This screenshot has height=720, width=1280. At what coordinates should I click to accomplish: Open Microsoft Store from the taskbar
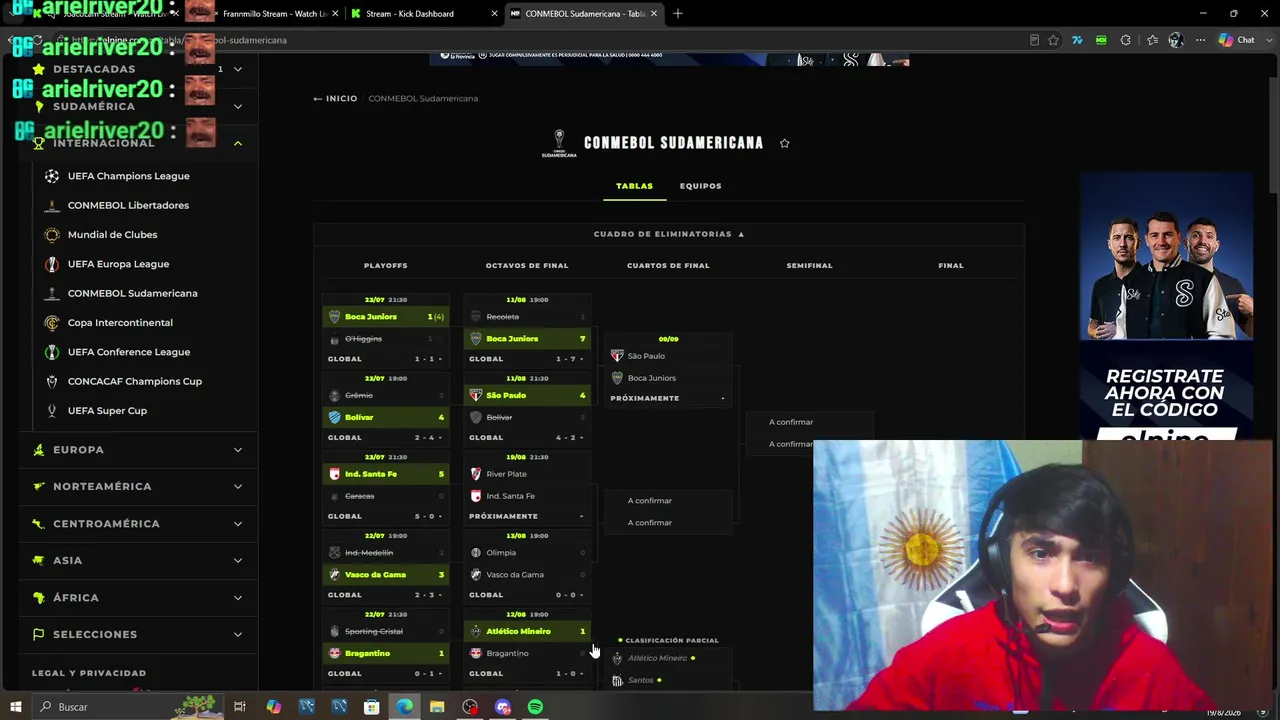(x=371, y=707)
